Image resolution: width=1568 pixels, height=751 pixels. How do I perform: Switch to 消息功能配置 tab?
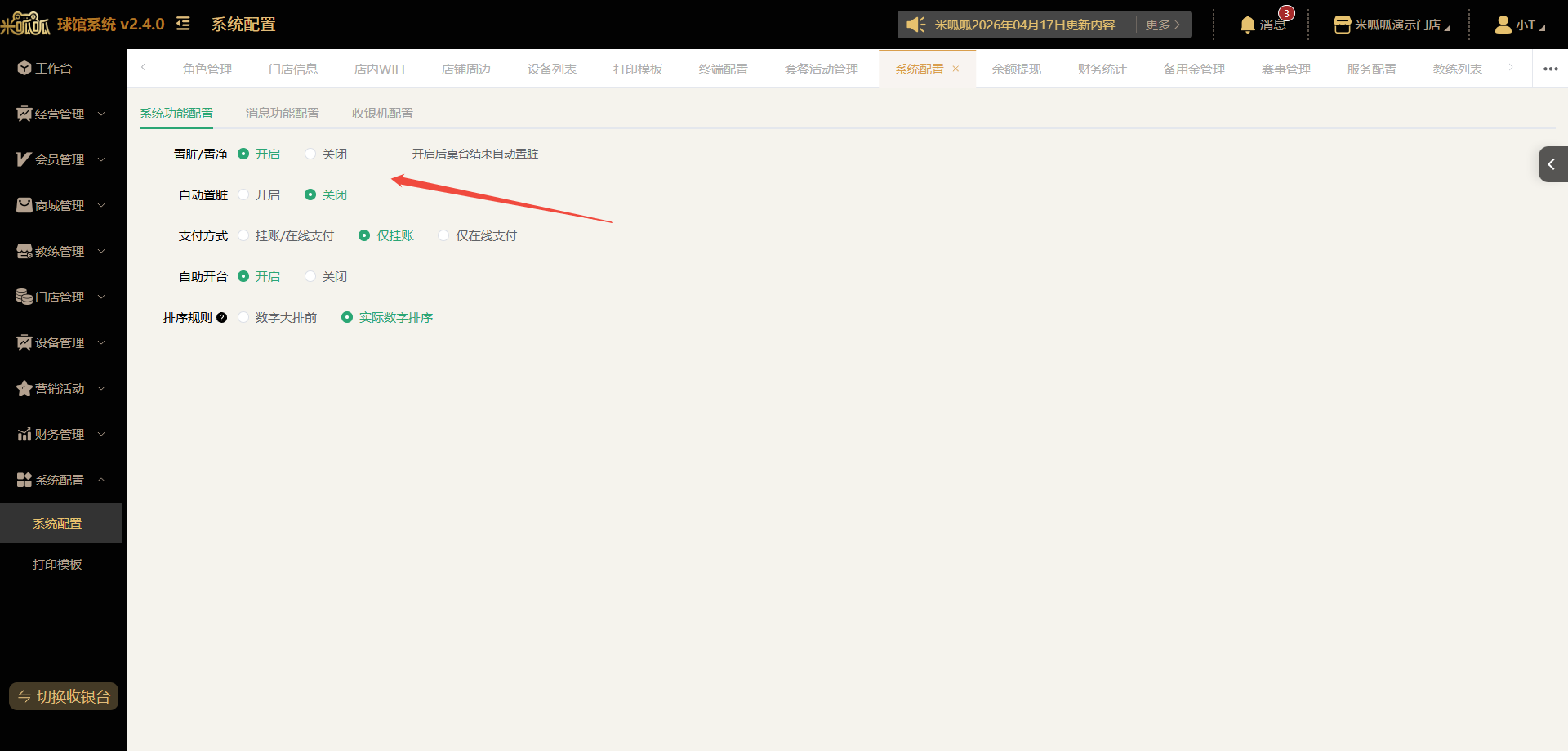click(x=283, y=114)
